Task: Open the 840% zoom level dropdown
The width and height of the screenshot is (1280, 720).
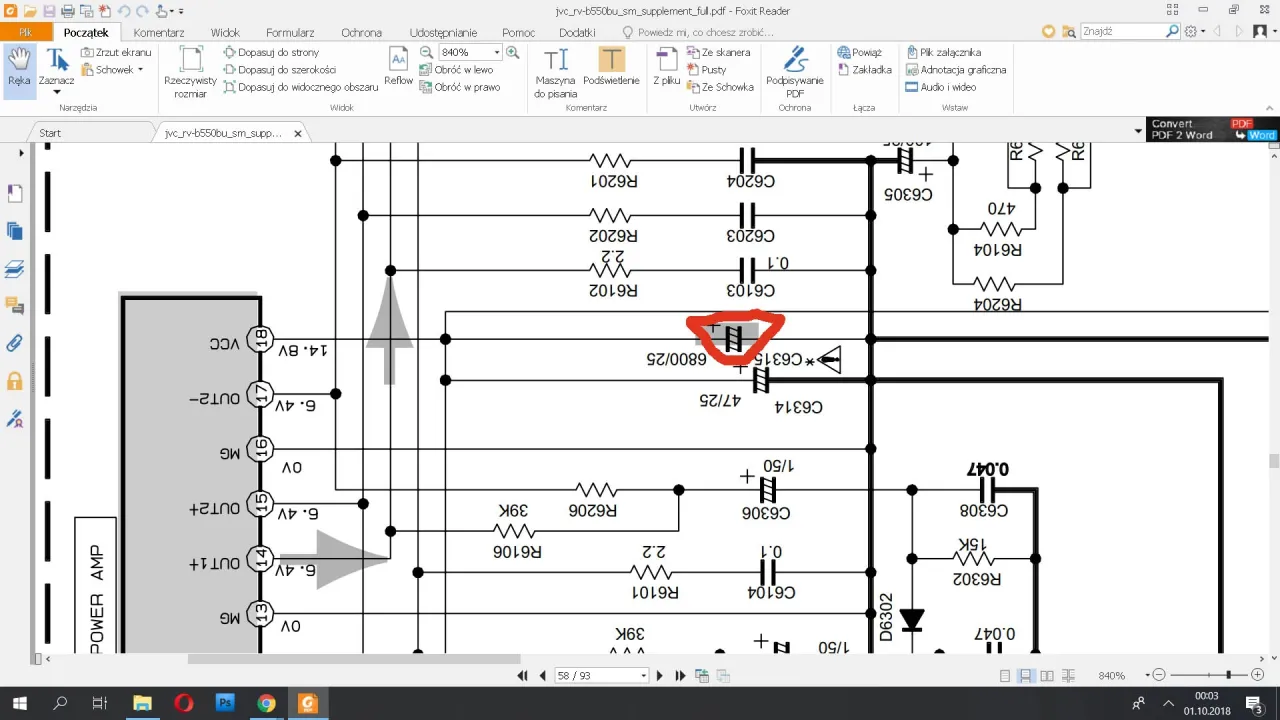Action: (x=496, y=52)
